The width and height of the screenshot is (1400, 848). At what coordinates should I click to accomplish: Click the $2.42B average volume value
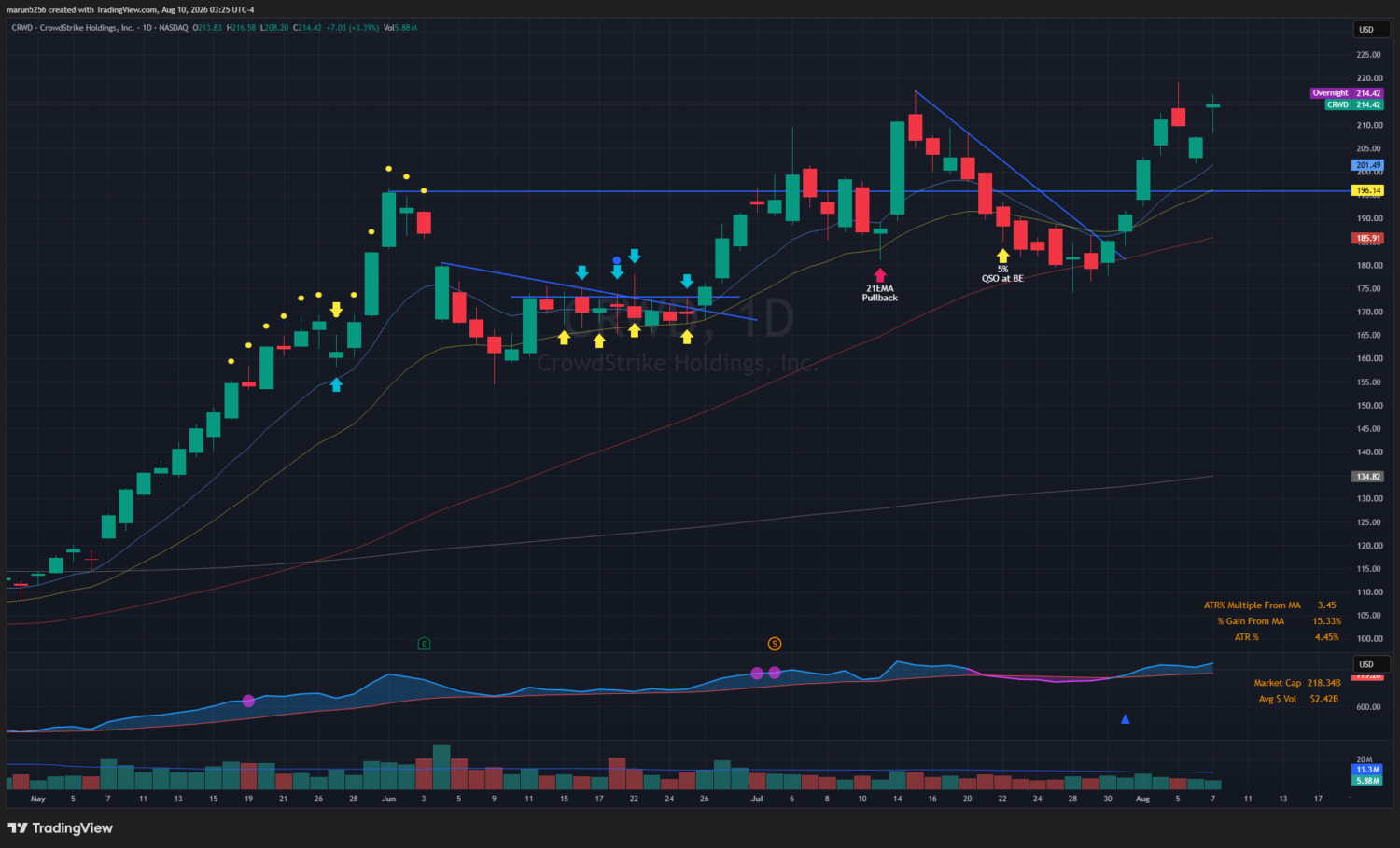(1323, 699)
